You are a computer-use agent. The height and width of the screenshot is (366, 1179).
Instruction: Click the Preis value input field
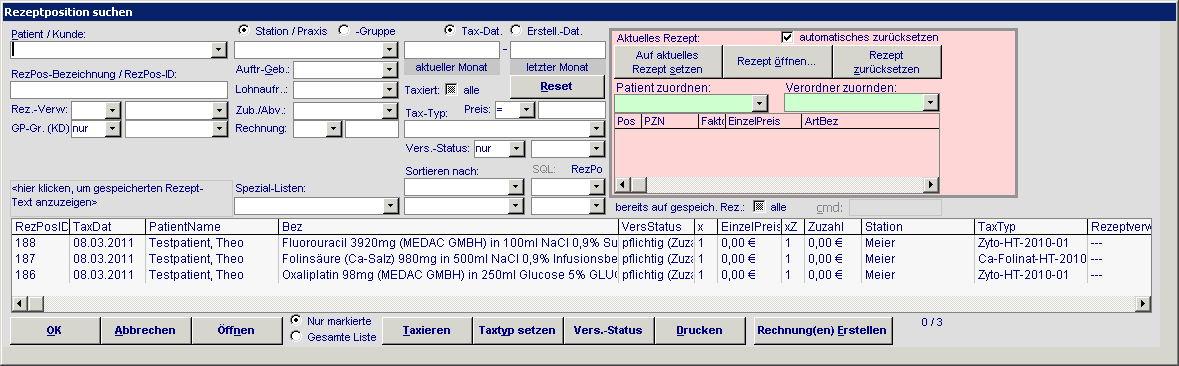tap(571, 110)
